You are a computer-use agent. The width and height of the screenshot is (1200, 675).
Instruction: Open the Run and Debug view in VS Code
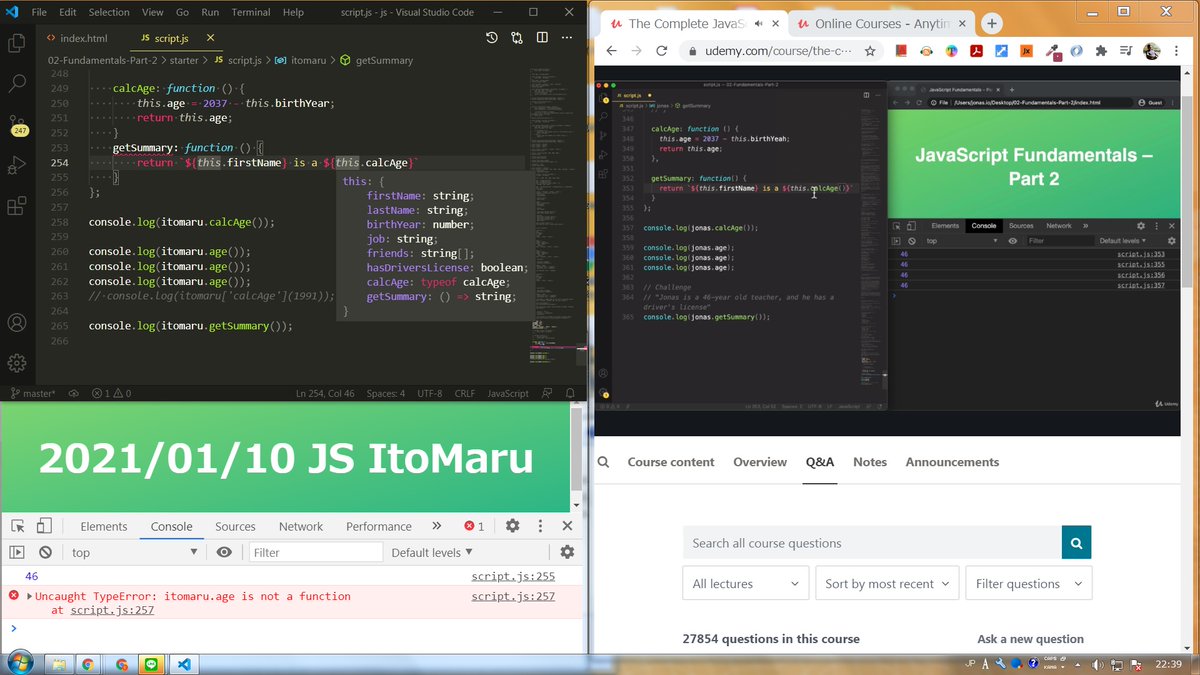pos(16,165)
